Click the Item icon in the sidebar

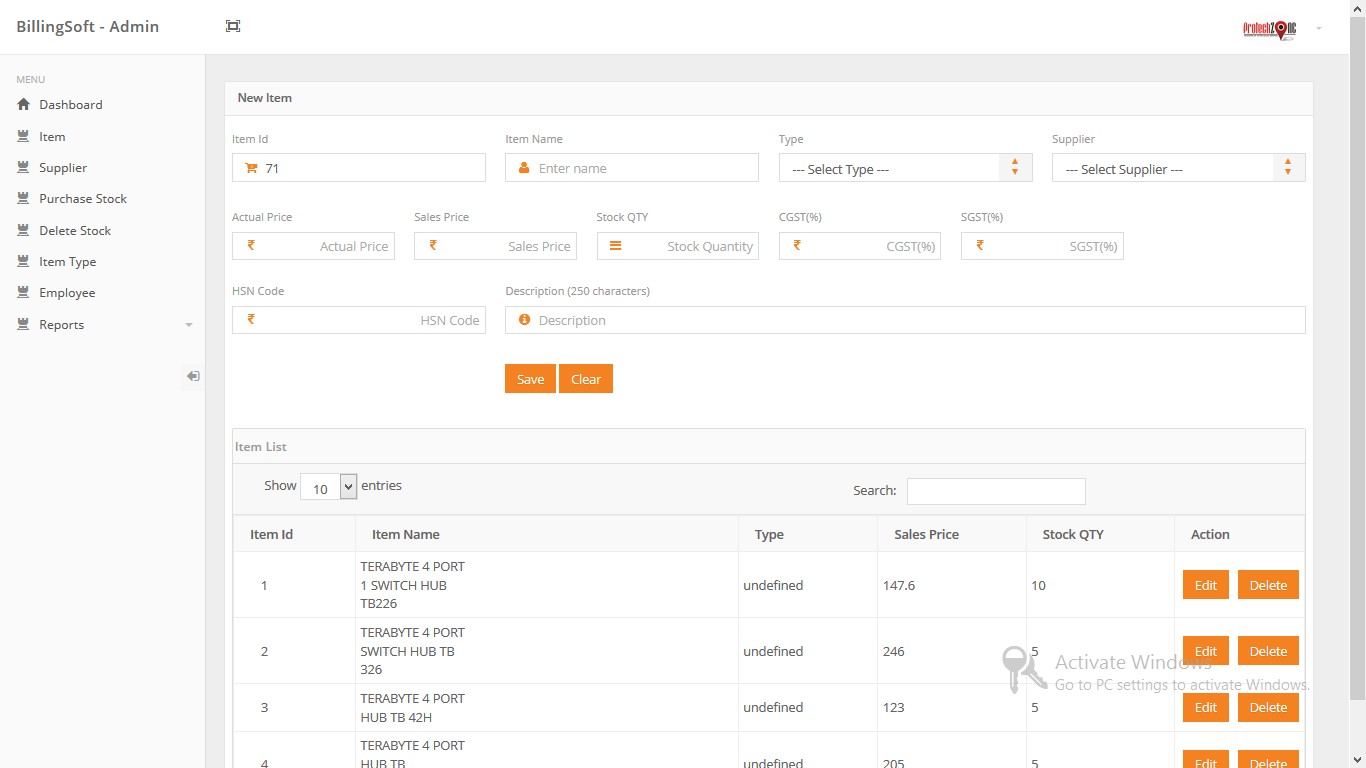pyautogui.click(x=21, y=136)
